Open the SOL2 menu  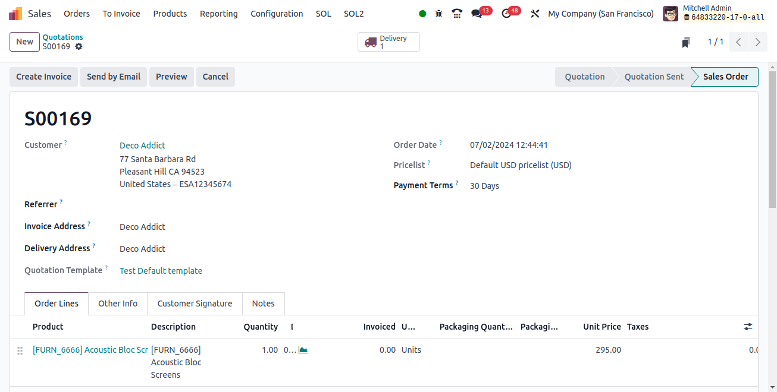[354, 14]
